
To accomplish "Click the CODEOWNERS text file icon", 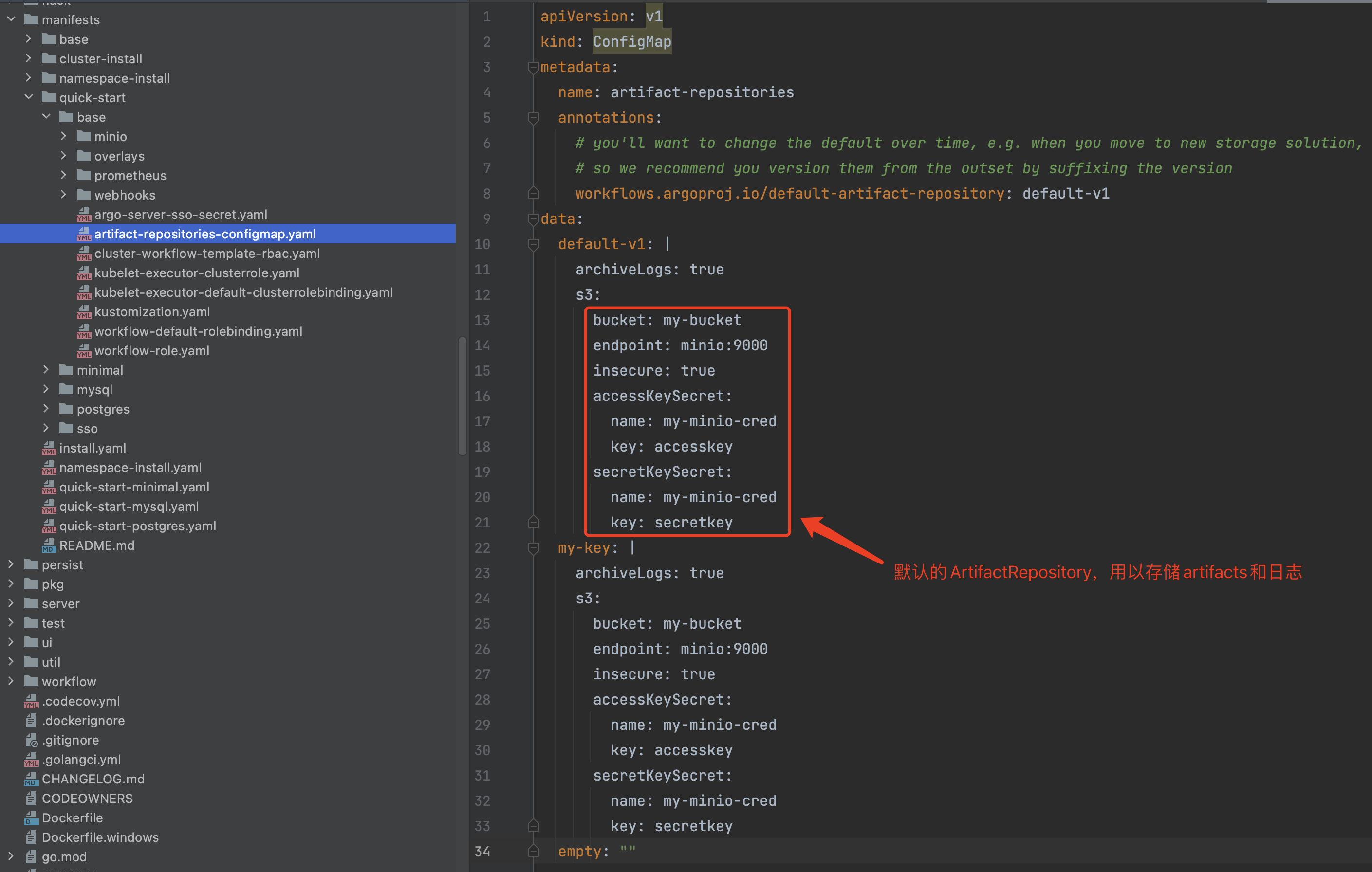I will pyautogui.click(x=31, y=799).
